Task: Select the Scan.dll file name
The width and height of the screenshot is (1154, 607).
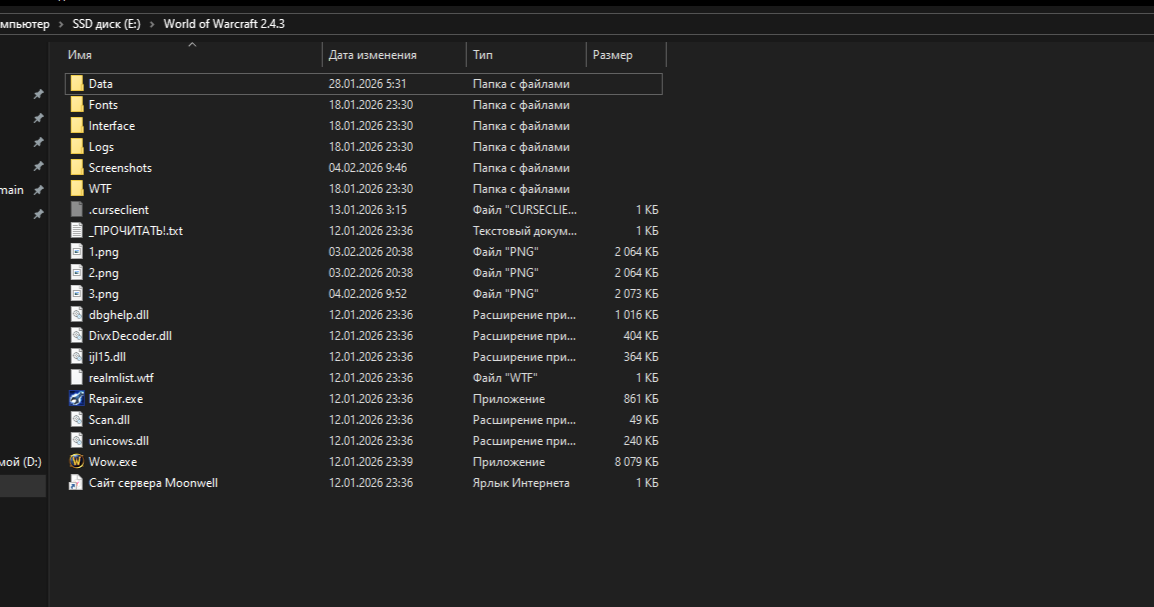Action: point(109,420)
